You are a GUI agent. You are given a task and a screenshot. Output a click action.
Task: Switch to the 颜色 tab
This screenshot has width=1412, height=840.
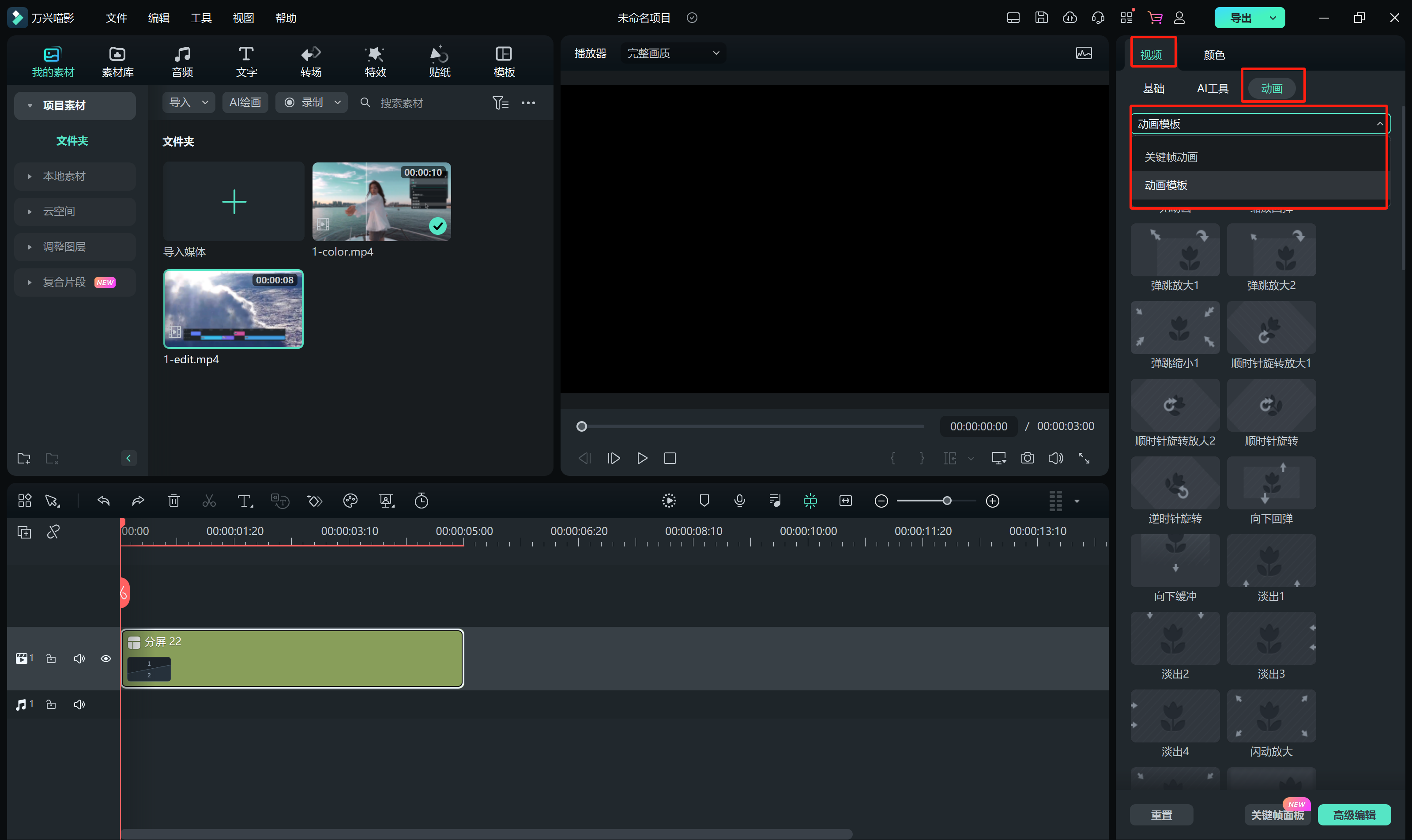pos(1214,55)
